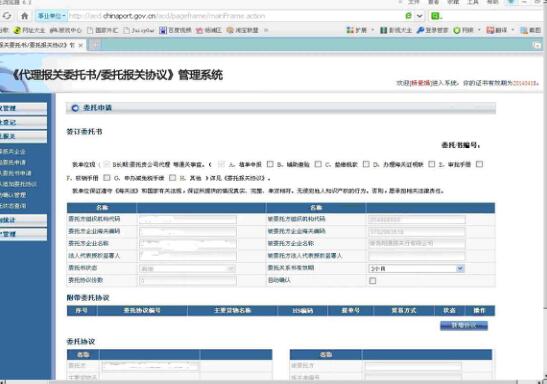
Task: Click the 截图 screenshot tool icon
Action: coord(524,30)
